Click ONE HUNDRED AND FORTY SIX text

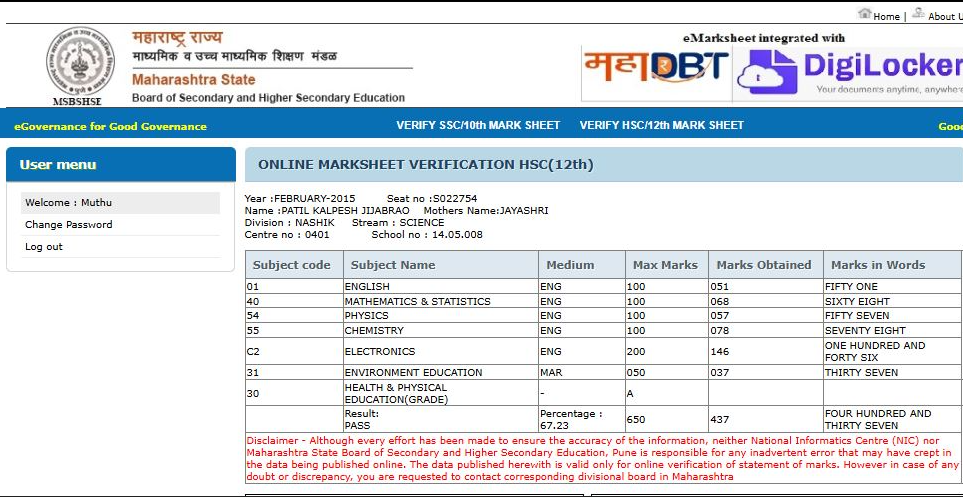875,351
